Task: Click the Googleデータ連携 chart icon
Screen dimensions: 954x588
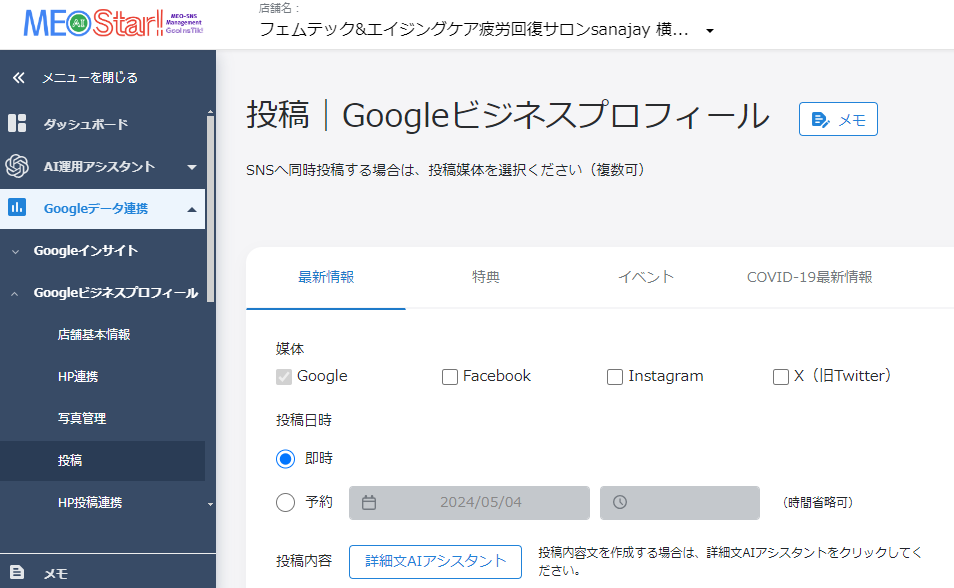Action: click(17, 208)
